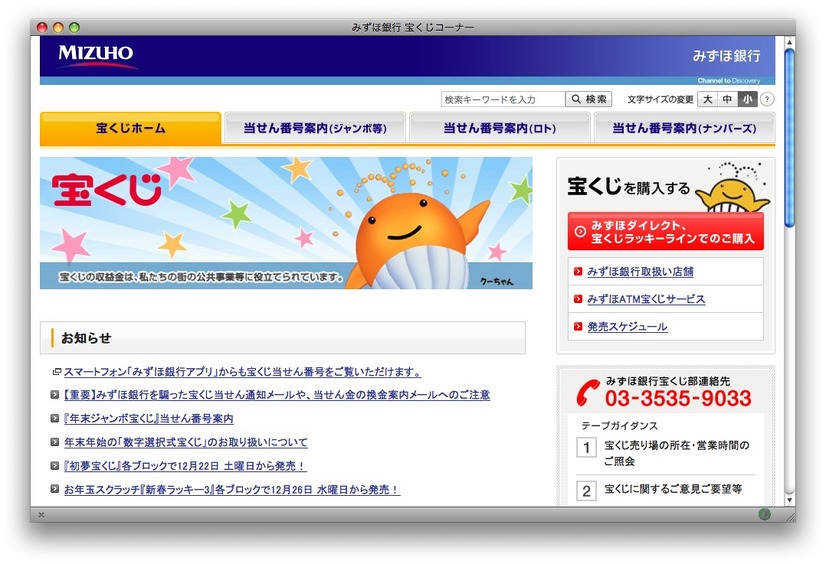Viewport: 826px width, 564px height.
Task: Open 発売スケジュール link
Action: (x=627, y=326)
